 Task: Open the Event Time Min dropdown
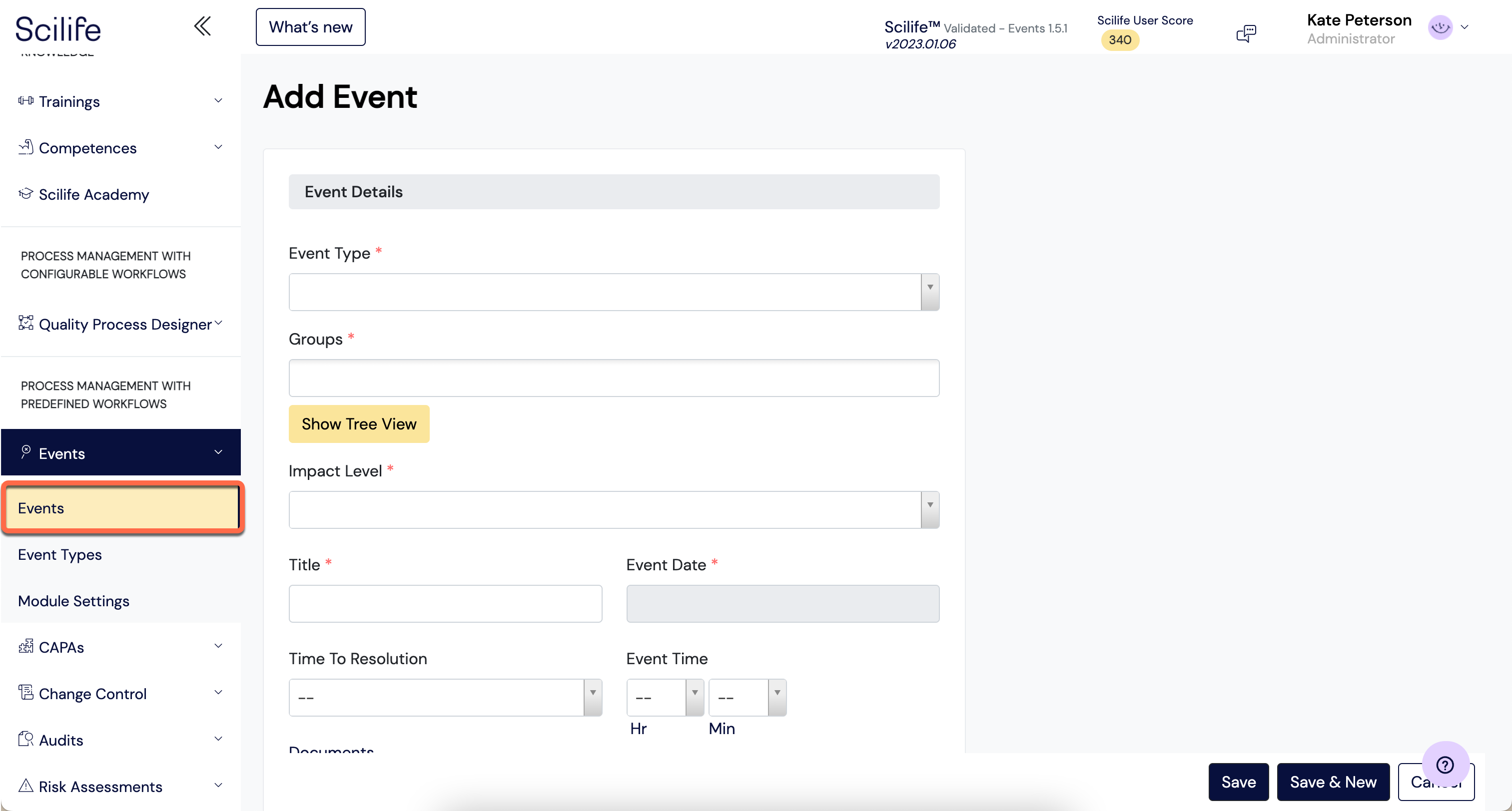point(748,698)
